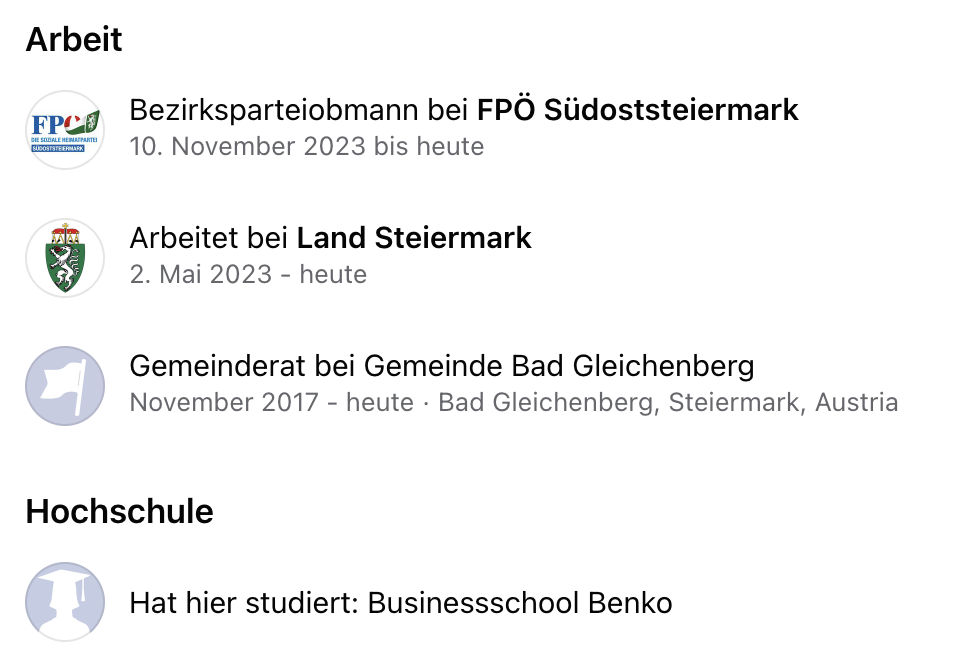Click the Businessschool Benko school name

tap(520, 603)
